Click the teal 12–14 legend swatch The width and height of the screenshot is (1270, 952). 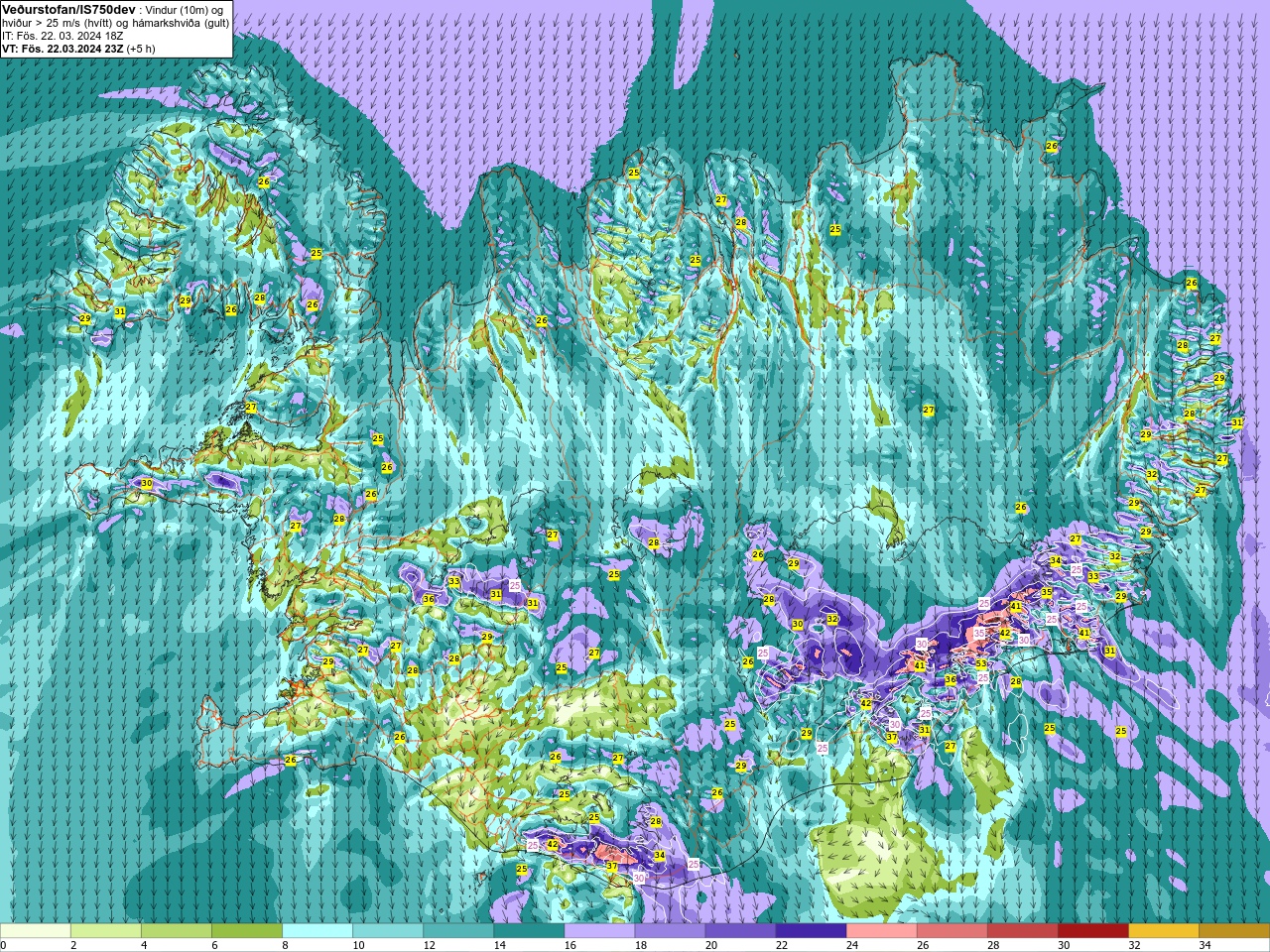pos(458,931)
